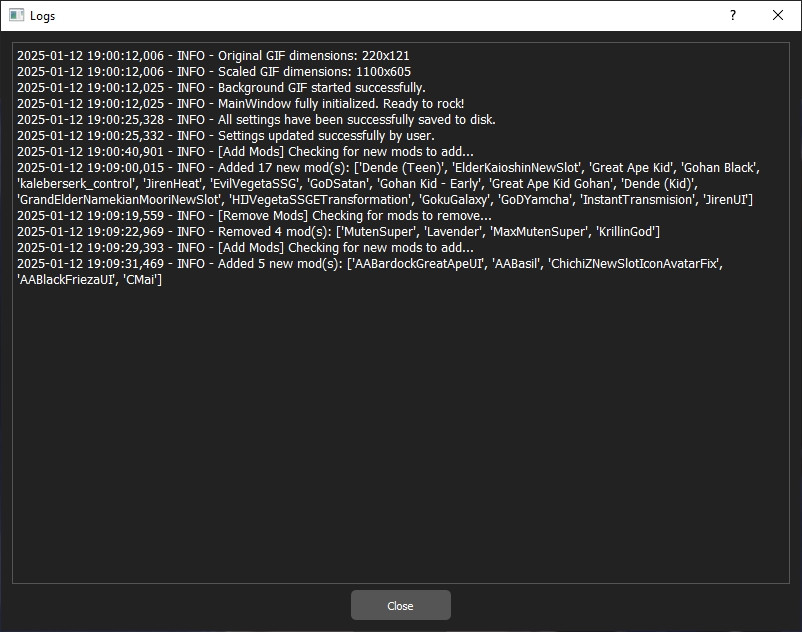Open the help "?" button
This screenshot has height=632, width=802.
(731, 16)
